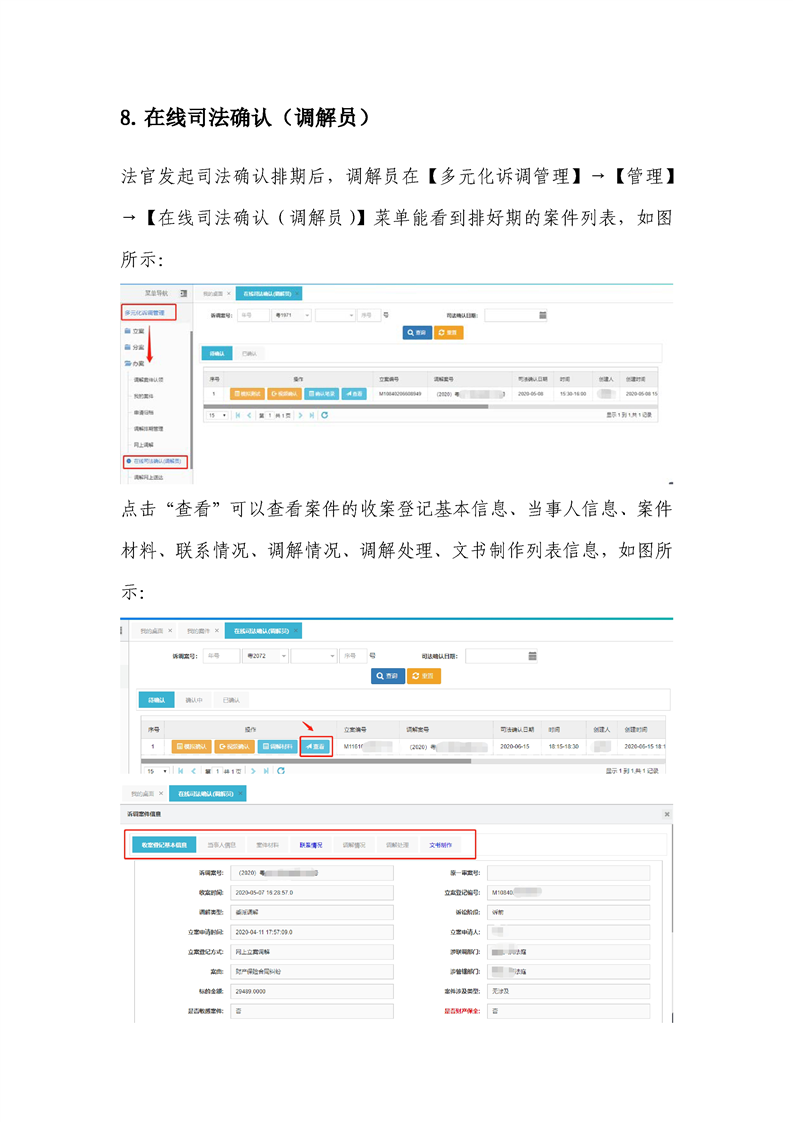This screenshot has height=1122, width=793.
Task: Select the 收案登记基本信息 tab
Action: click(x=164, y=845)
